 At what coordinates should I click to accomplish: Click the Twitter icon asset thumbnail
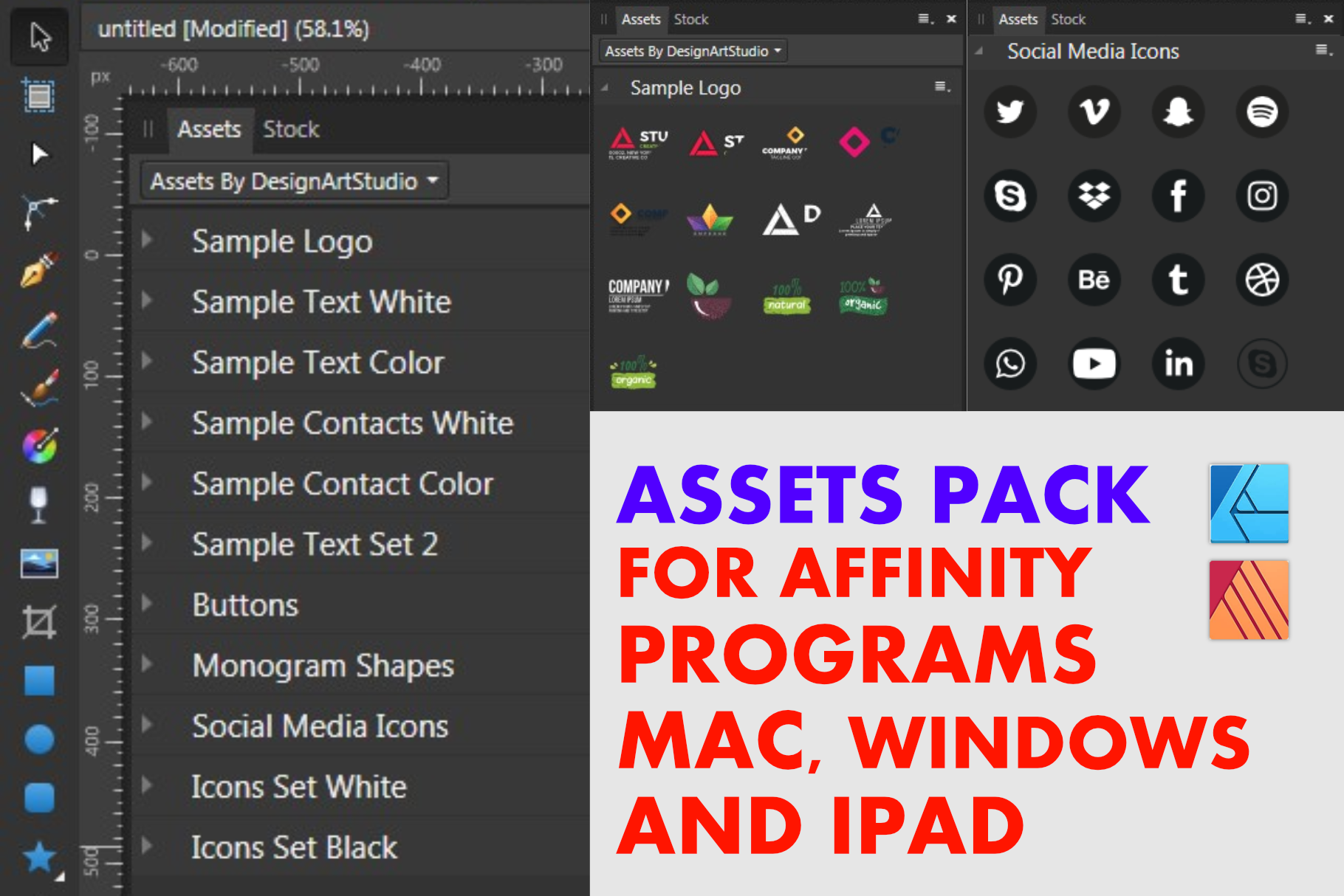[1009, 111]
